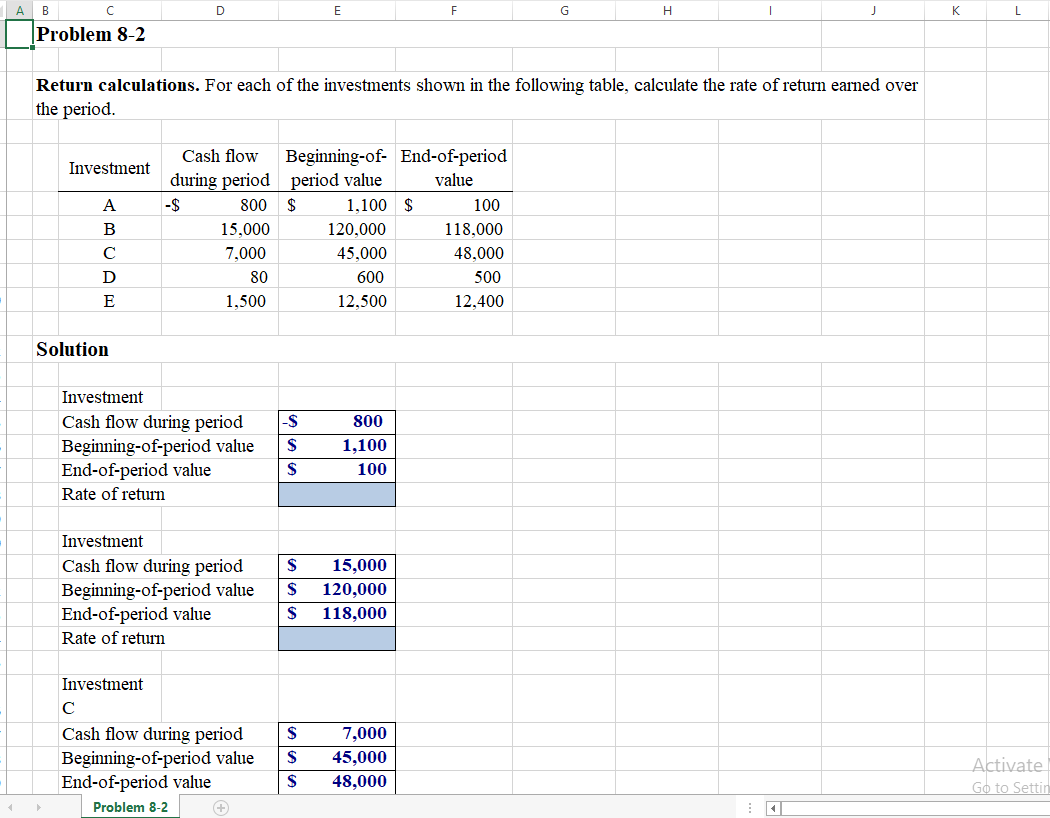Click the cell with the Solution heading
Viewport: 1050px width, 818px height.
click(72, 349)
